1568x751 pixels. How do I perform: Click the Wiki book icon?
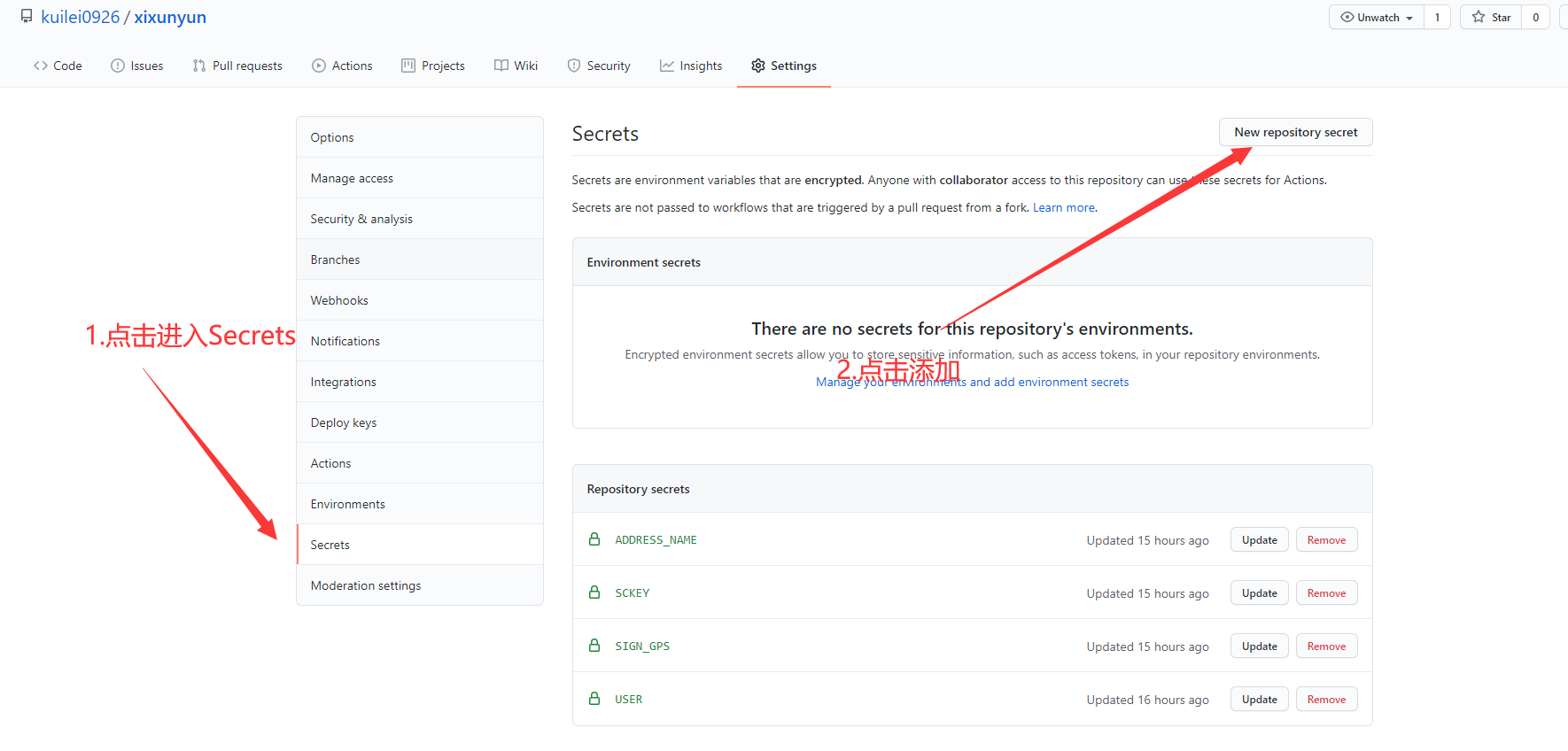tap(501, 66)
